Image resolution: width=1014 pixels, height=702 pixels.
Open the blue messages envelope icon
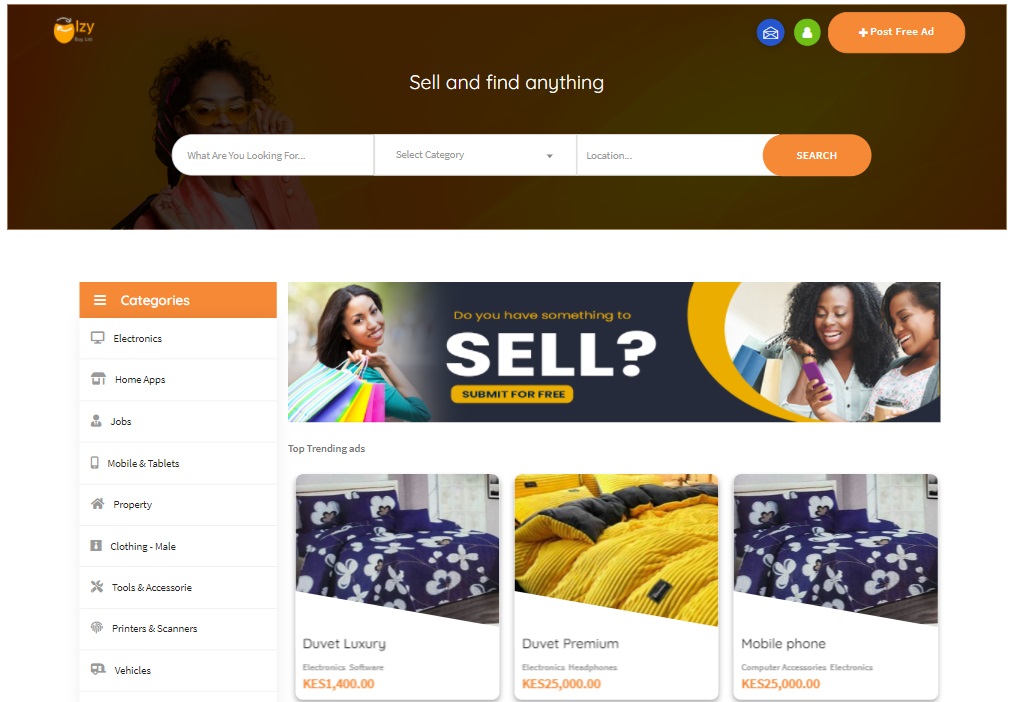pyautogui.click(x=770, y=32)
